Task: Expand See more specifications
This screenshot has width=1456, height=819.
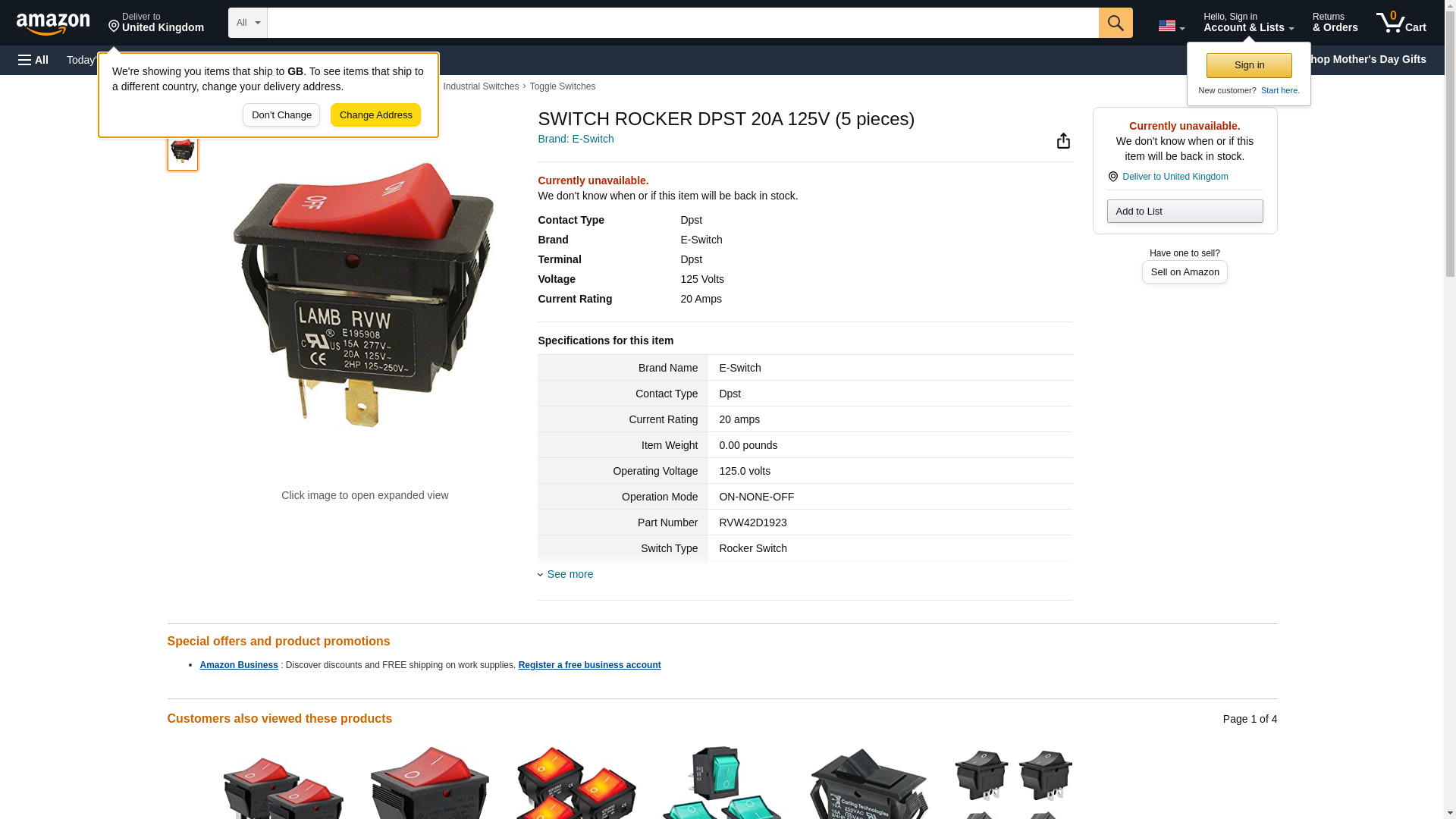Action: [570, 574]
